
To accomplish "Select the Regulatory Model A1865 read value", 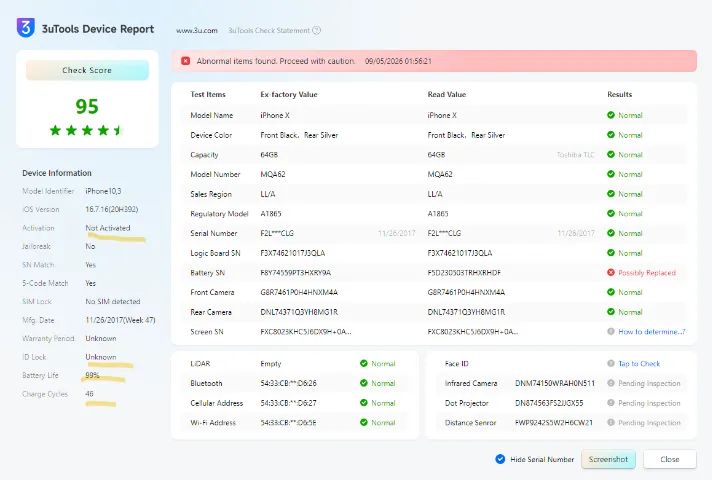I will [x=438, y=213].
